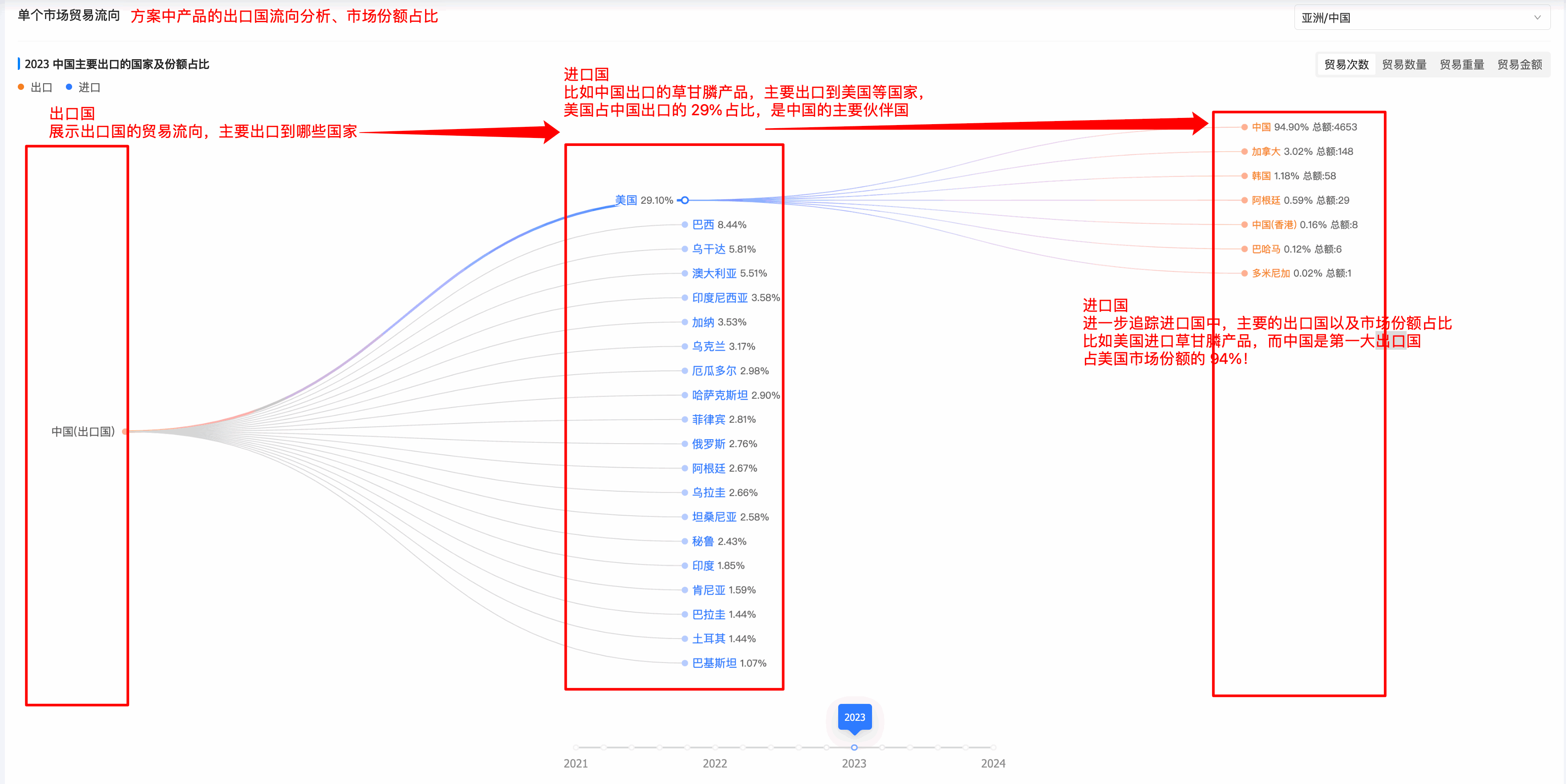Click the 2023 badge above the timeline
This screenshot has height=784, width=1566.
pos(854,718)
